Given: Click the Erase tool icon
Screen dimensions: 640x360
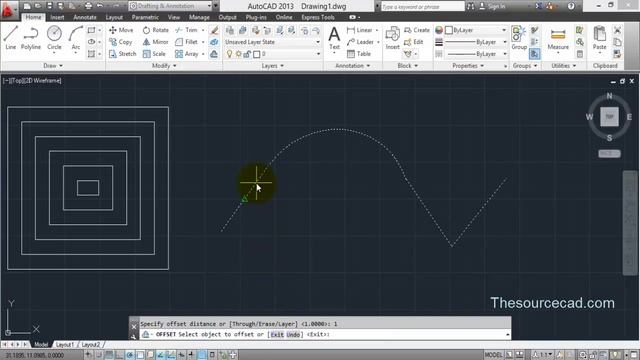Looking at the screenshot, I should pos(214,30).
